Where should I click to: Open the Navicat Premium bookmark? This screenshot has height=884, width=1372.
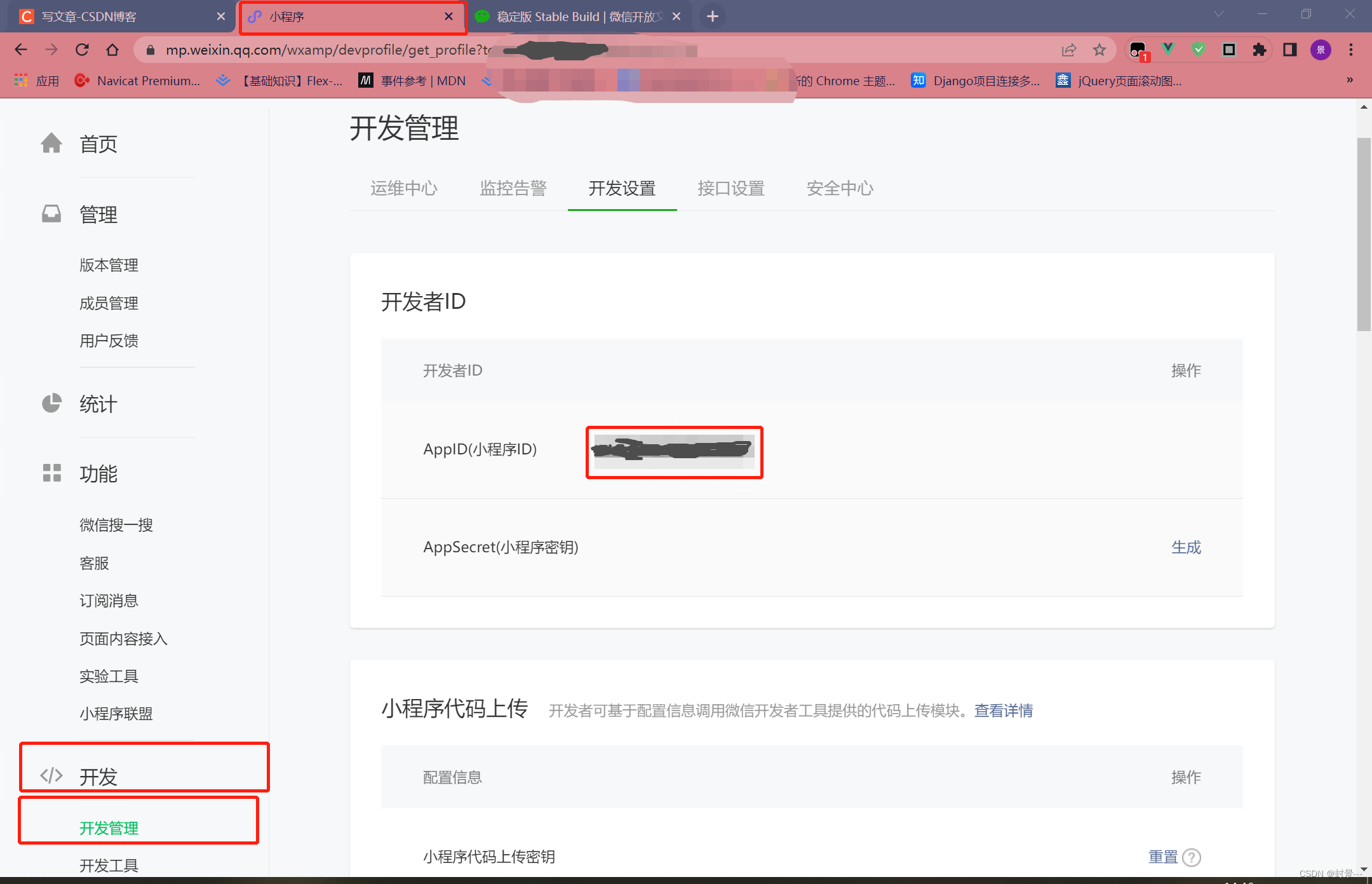[137, 81]
